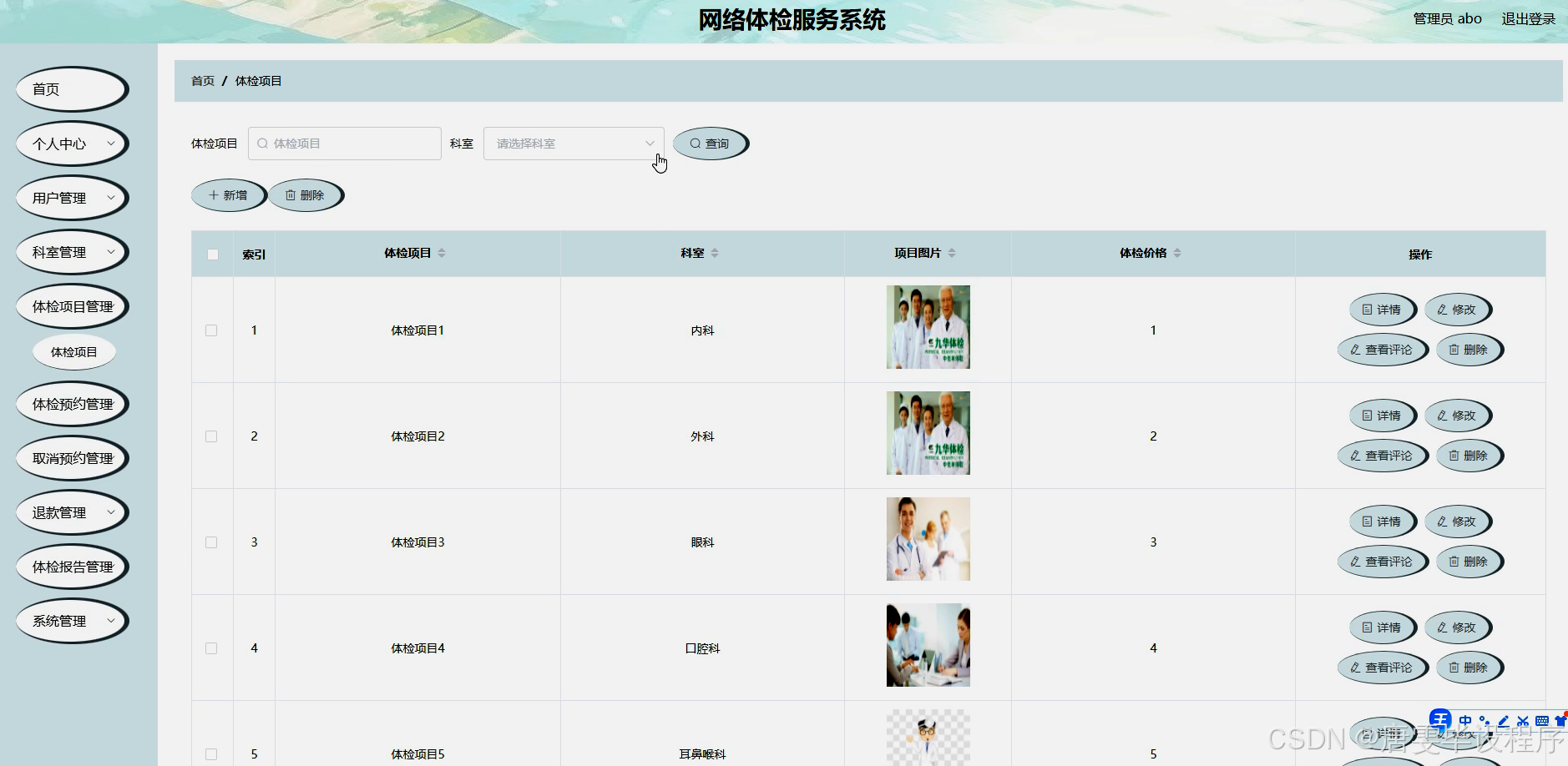The height and width of the screenshot is (766, 1568).
Task: Expand the 退款管理 sidebar menu
Action: pyautogui.click(x=72, y=512)
